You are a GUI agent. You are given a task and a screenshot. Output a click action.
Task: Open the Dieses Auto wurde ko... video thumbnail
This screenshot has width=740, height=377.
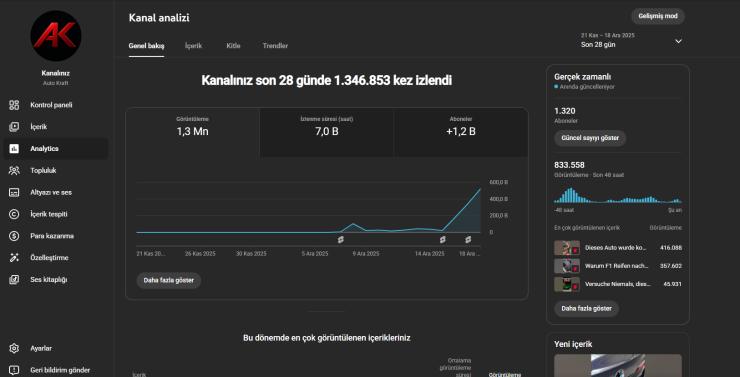(x=567, y=248)
